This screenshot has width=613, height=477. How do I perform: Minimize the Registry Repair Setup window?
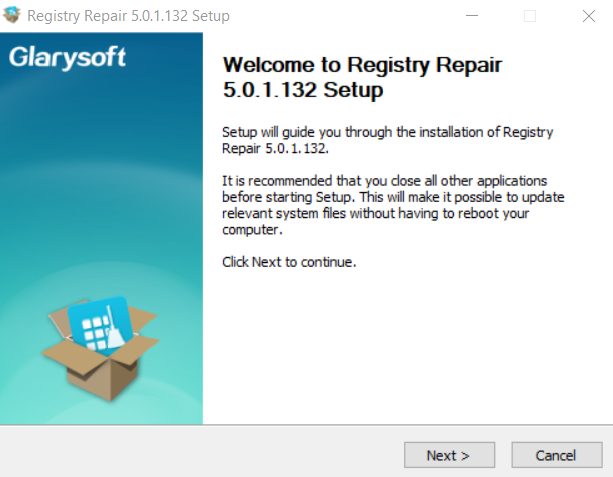point(472,16)
